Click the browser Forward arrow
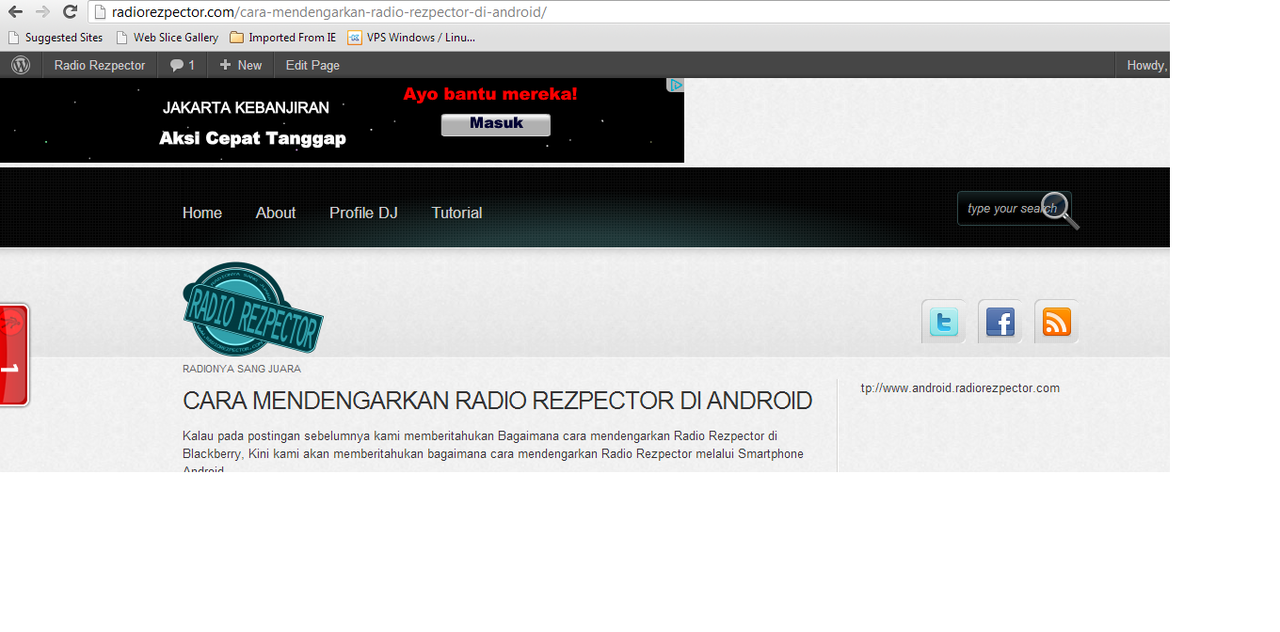The height and width of the screenshot is (632, 1280). pyautogui.click(x=42, y=12)
